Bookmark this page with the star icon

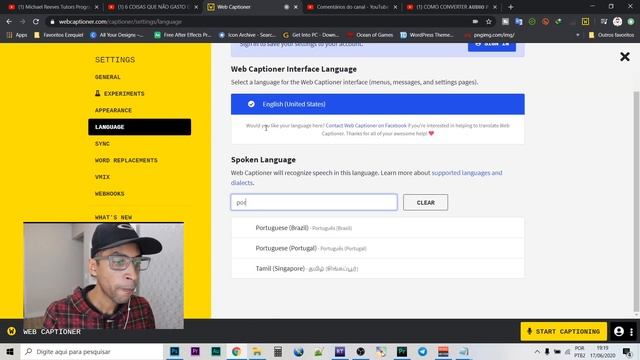coord(489,22)
